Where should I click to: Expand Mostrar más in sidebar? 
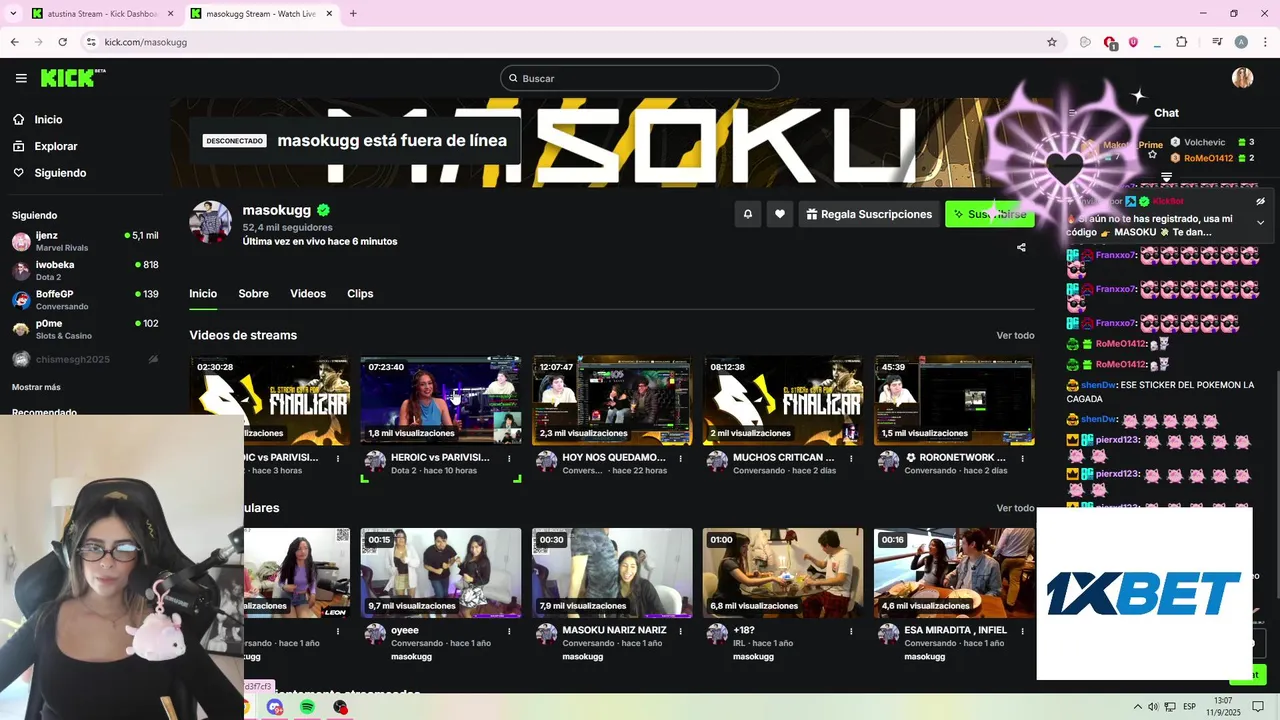[36, 387]
